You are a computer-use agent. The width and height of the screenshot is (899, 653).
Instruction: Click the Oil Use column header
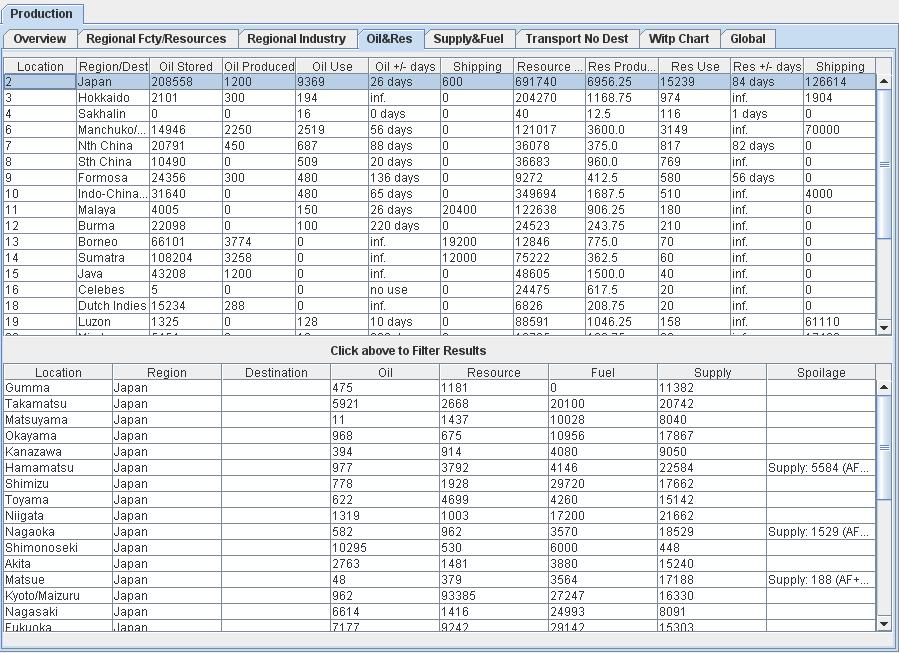point(332,67)
